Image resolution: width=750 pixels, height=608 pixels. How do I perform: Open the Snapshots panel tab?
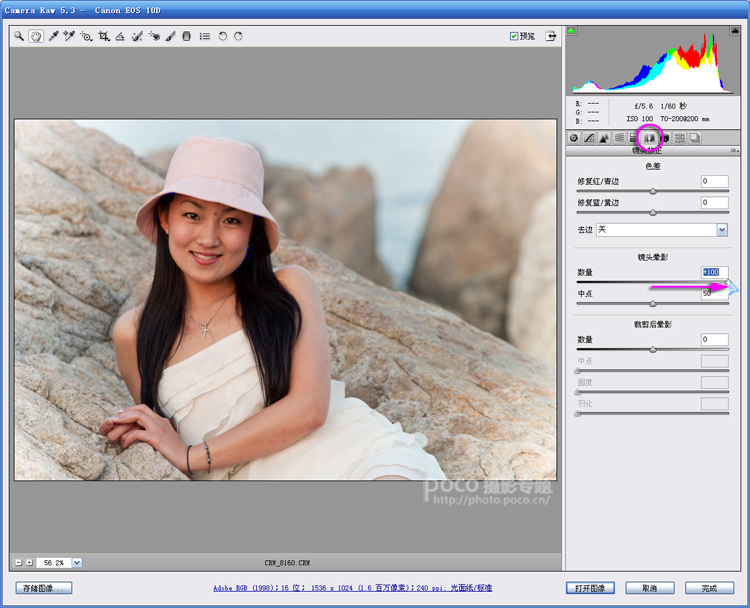coord(695,138)
